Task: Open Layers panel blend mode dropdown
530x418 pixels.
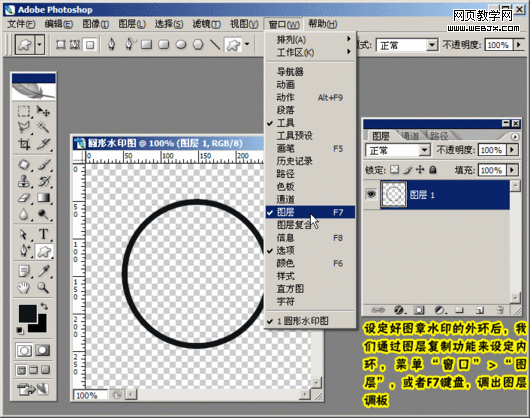Action: point(425,150)
